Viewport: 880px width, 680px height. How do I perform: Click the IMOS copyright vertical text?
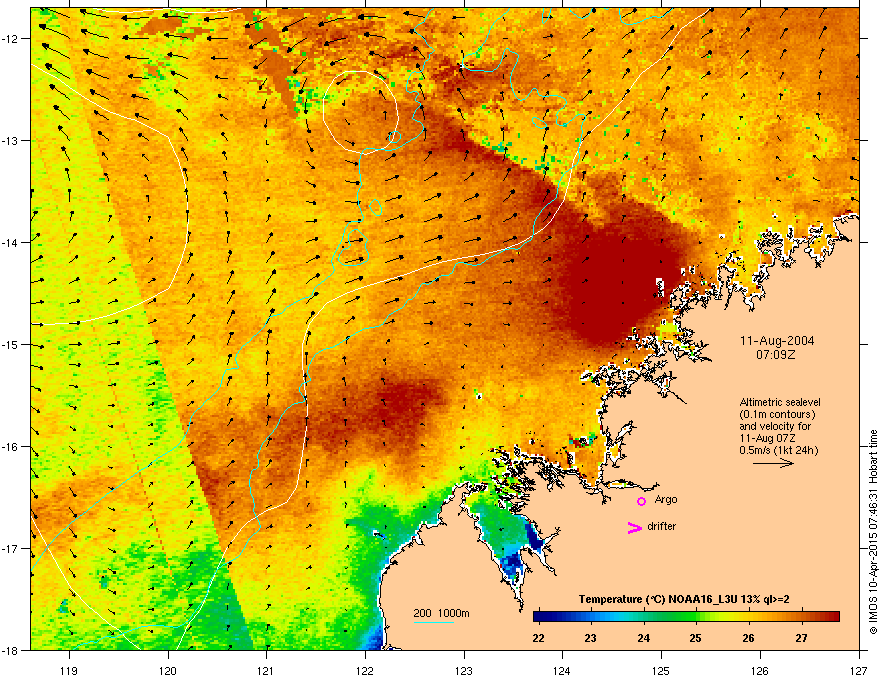(x=873, y=532)
